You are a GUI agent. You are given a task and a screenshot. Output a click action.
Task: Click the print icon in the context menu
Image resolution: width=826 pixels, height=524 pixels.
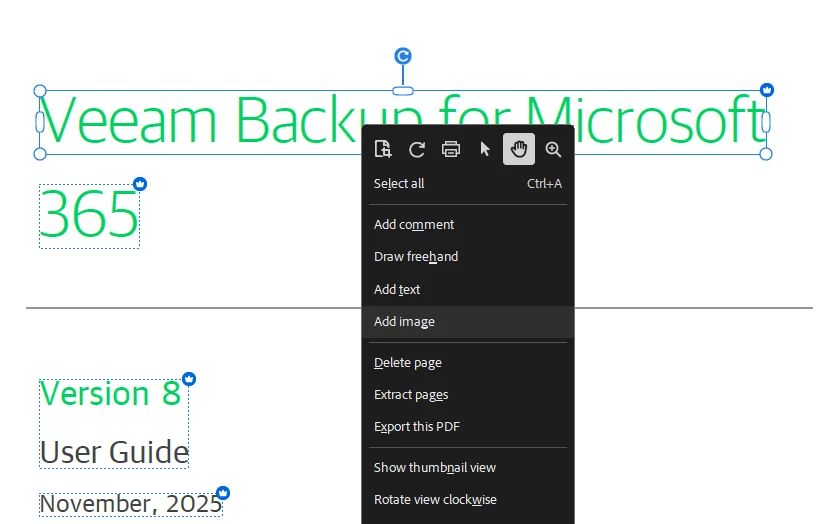pyautogui.click(x=450, y=150)
